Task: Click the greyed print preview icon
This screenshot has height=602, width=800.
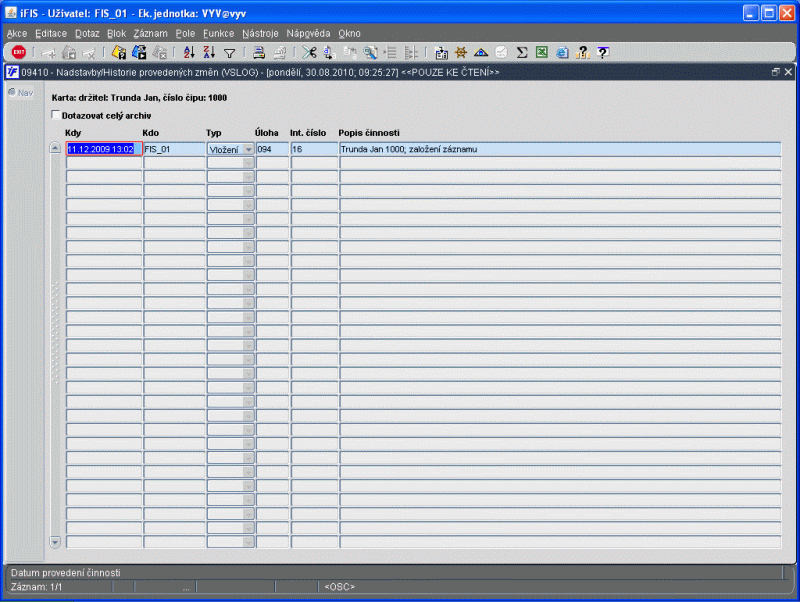Action: pyautogui.click(x=280, y=52)
